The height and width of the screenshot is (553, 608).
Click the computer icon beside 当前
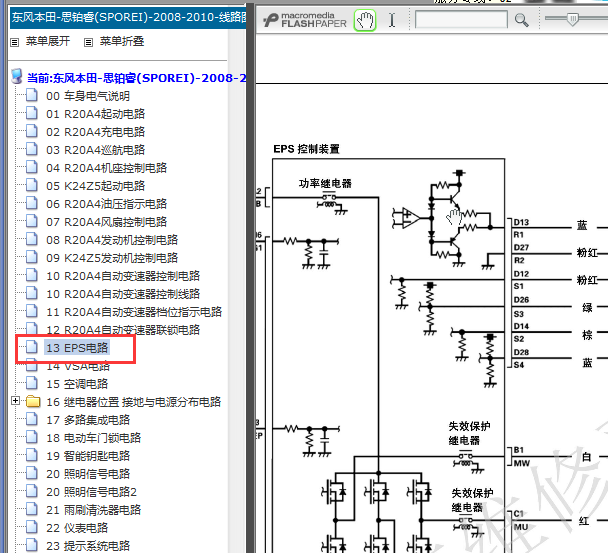[x=16, y=76]
